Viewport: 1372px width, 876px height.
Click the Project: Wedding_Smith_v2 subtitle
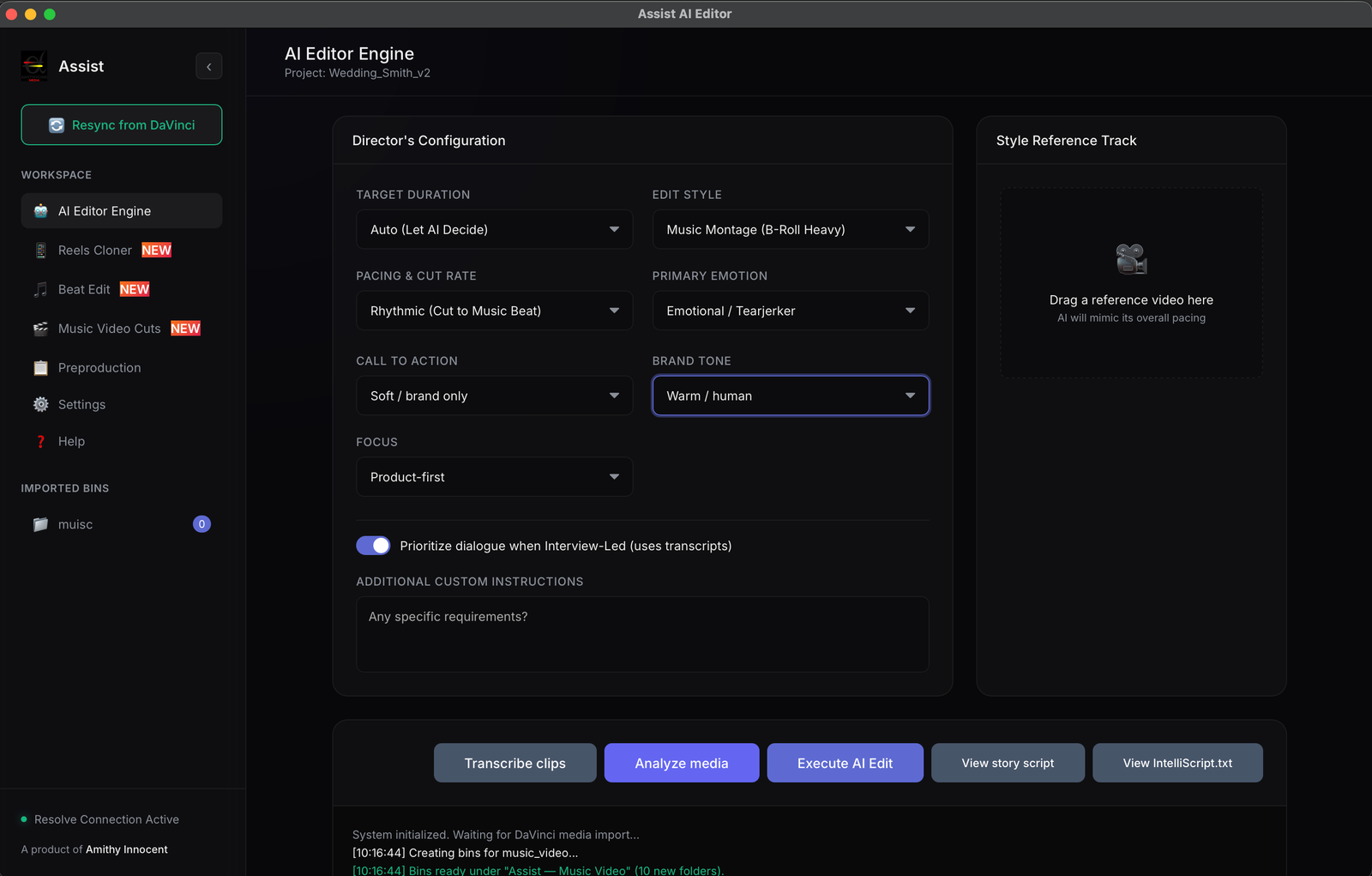point(358,73)
